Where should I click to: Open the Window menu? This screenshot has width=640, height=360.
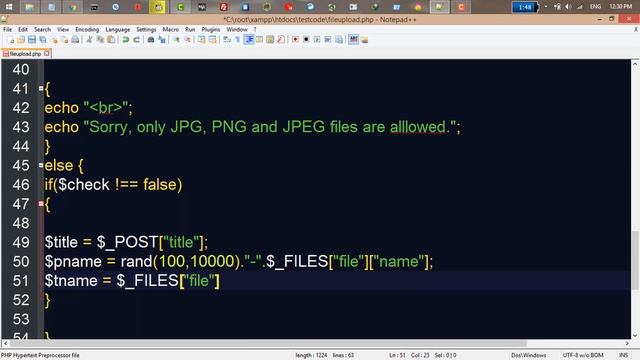pos(237,29)
